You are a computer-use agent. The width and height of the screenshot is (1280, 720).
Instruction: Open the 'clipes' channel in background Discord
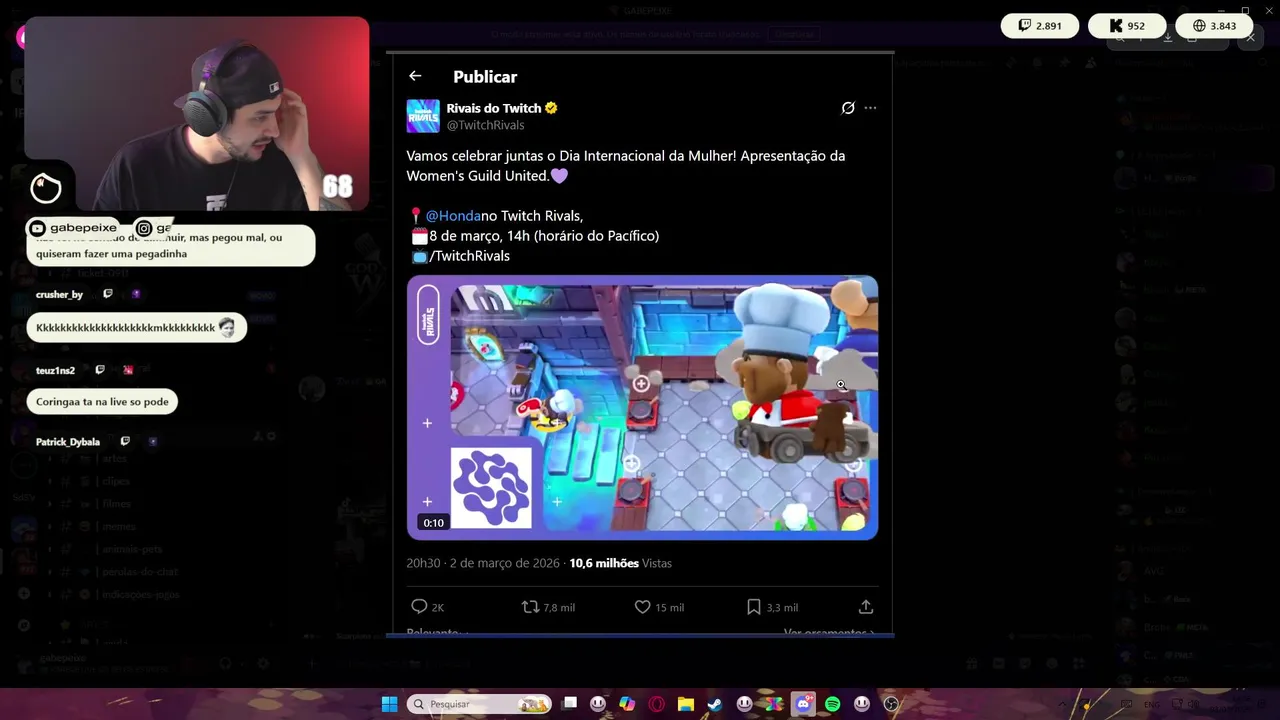point(116,481)
